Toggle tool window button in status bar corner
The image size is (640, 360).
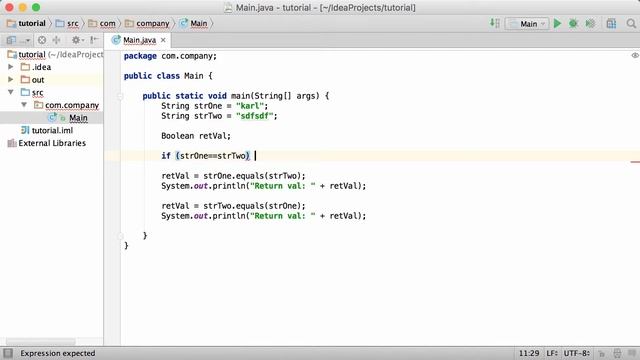[x=8, y=353]
